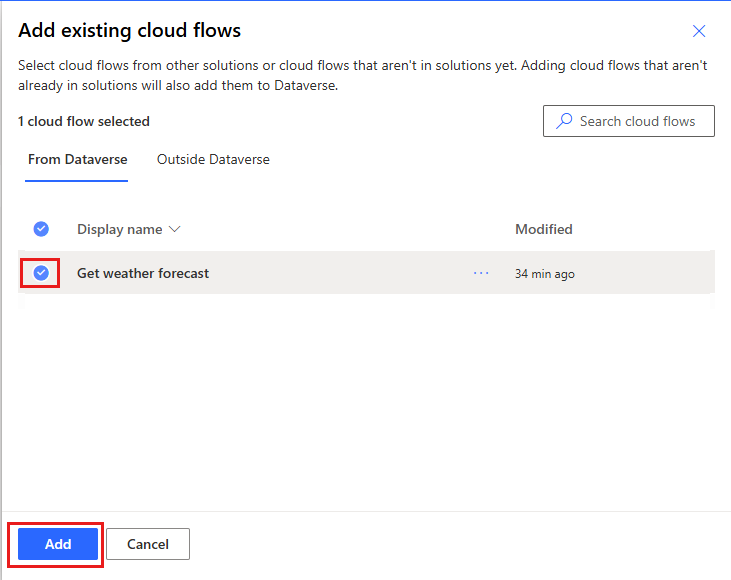Focus the Search cloud flows field

coord(637,121)
